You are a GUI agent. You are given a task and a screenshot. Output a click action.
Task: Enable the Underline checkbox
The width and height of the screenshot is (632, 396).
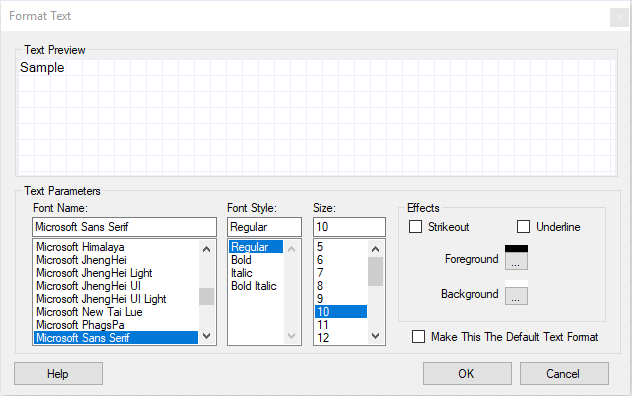click(x=524, y=227)
